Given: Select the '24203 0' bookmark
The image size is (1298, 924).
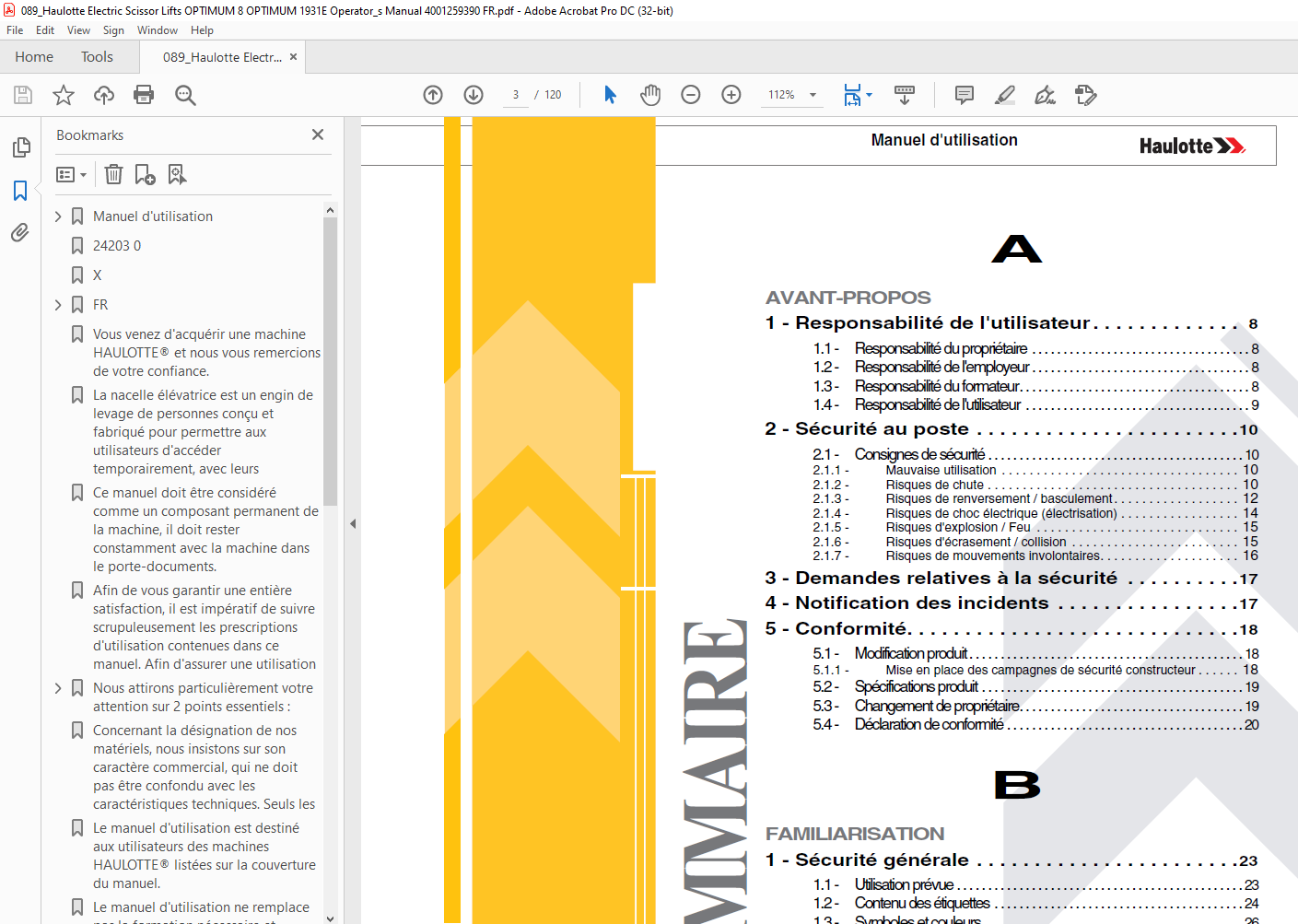Looking at the screenshot, I should click(117, 246).
